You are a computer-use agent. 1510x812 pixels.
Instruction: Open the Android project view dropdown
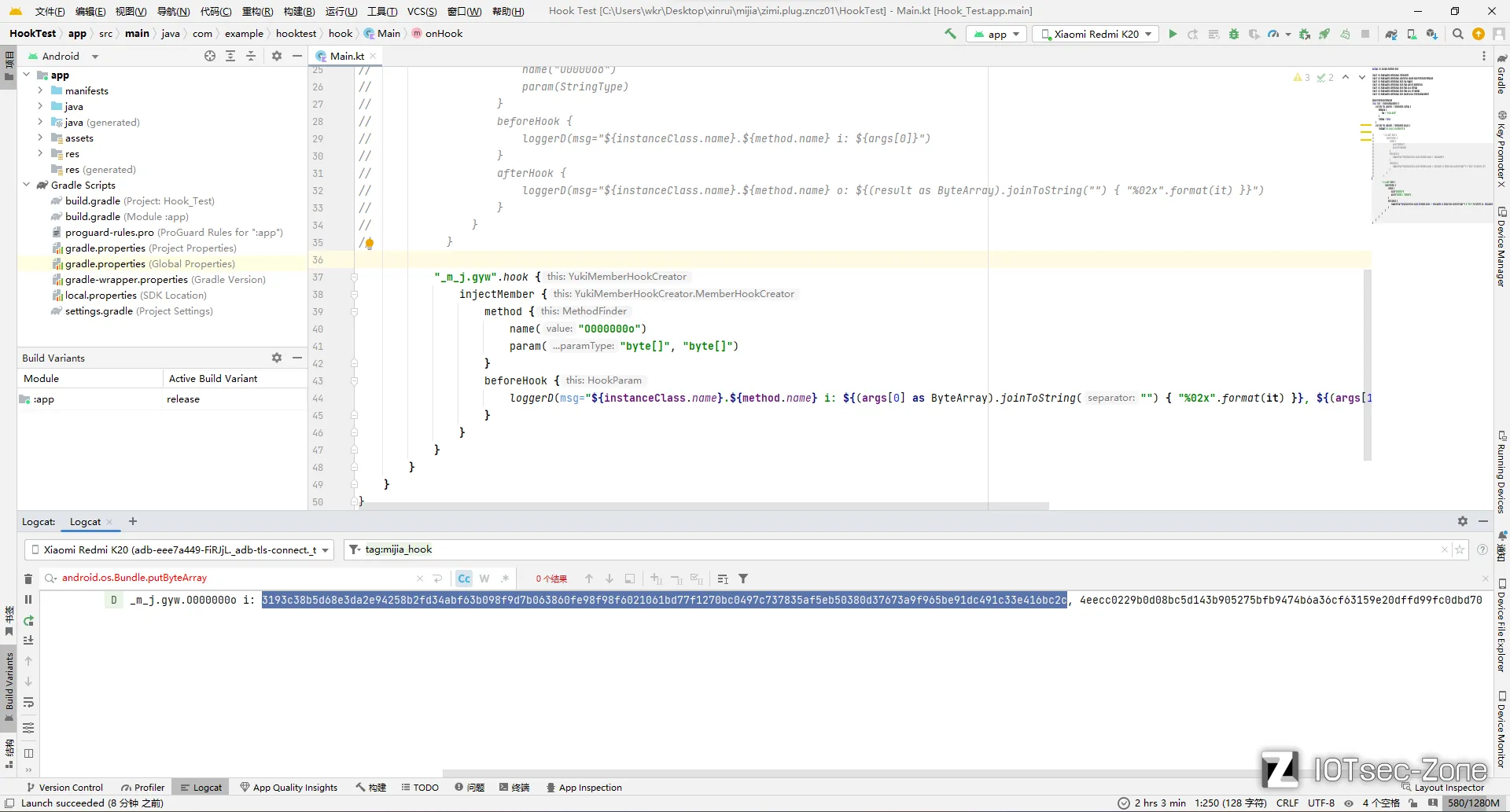click(x=64, y=56)
